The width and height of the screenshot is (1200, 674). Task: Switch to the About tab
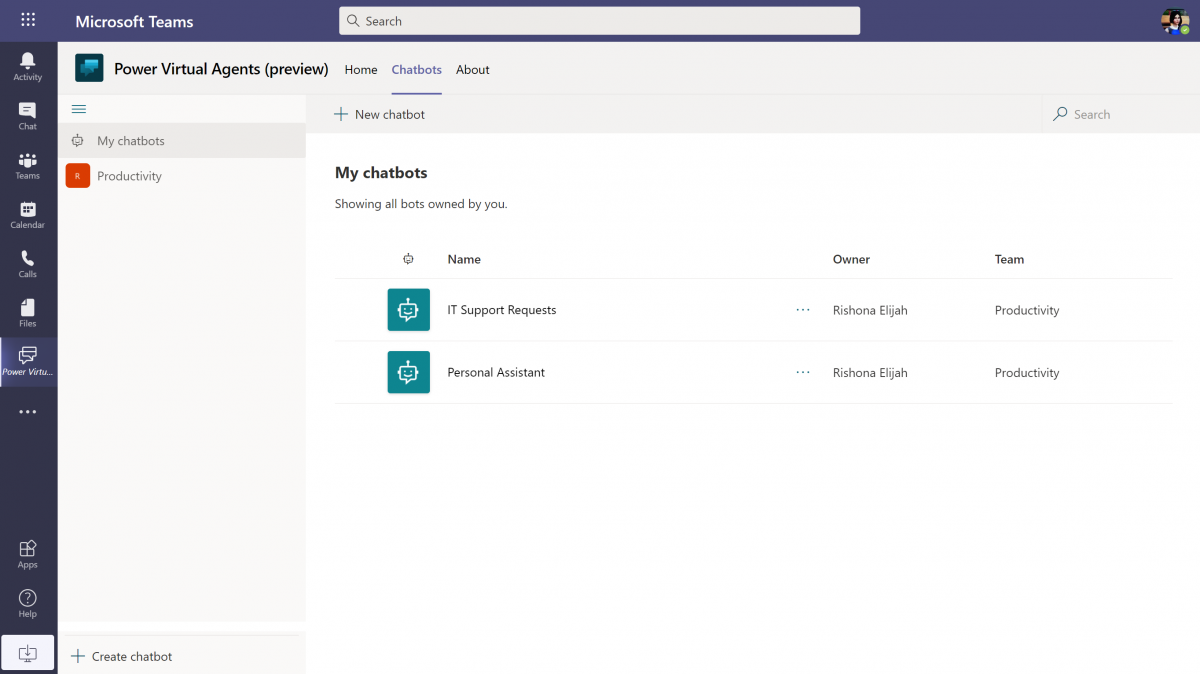472,69
